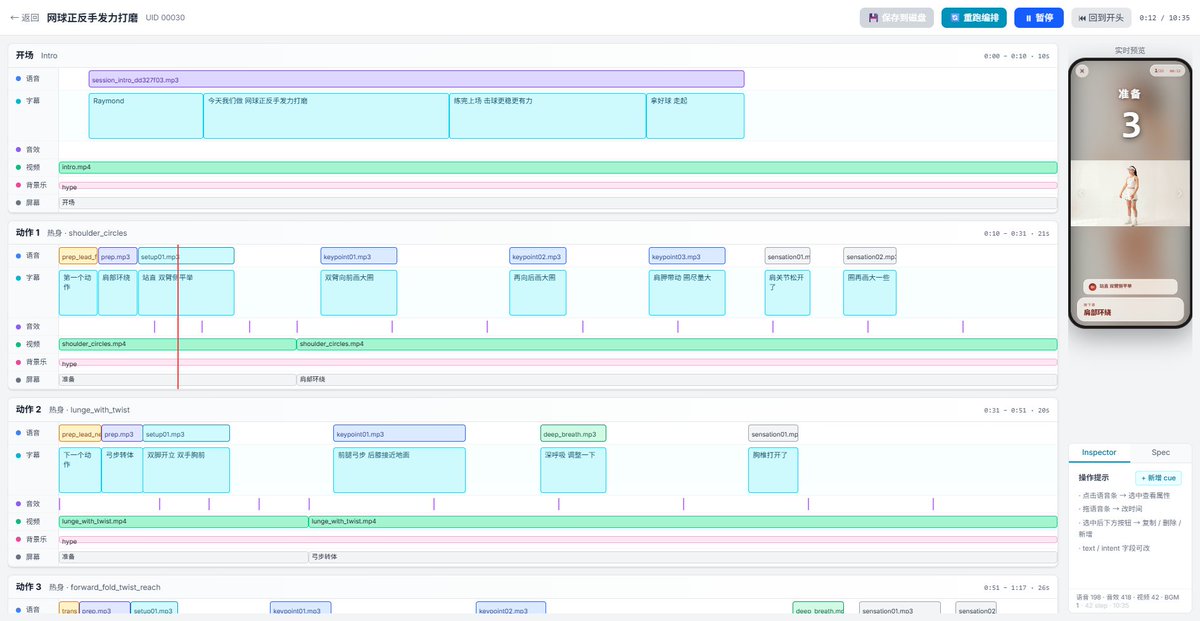The image size is (1200, 621).
Task: Click the left arrow in the phone preview
Action: coord(1081,194)
